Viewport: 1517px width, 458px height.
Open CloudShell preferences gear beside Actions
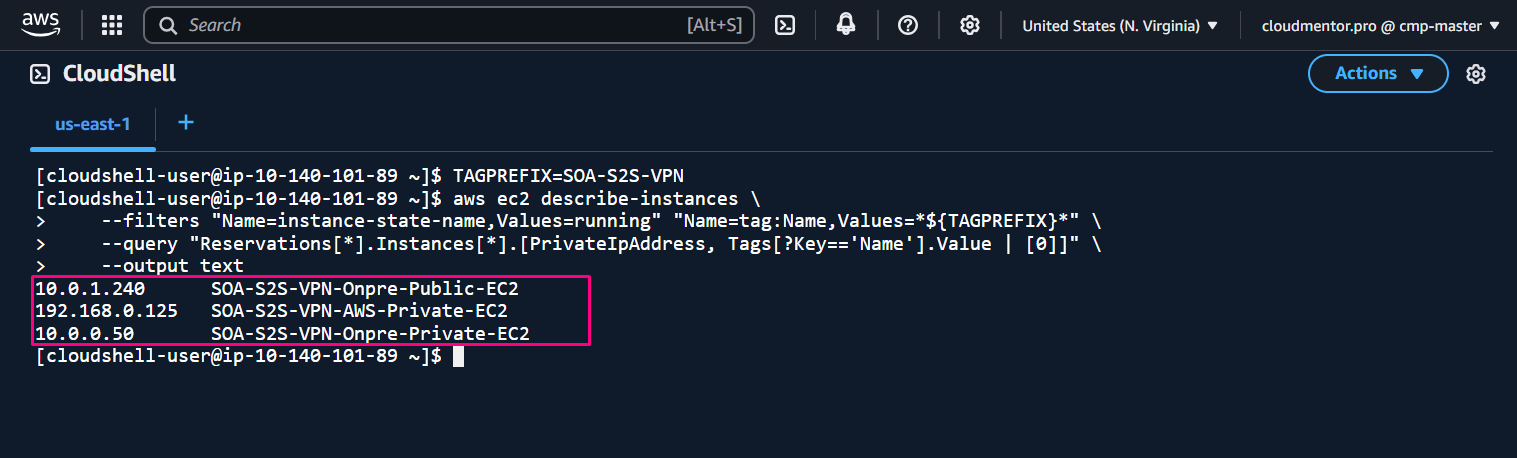coord(1475,74)
